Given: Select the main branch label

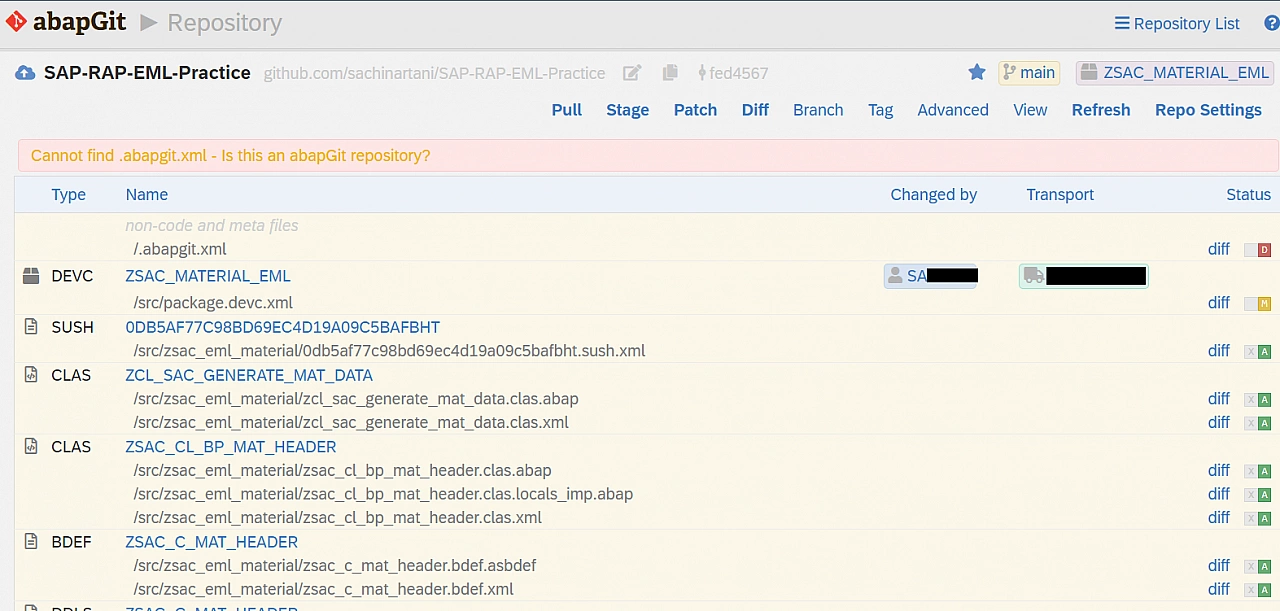Looking at the screenshot, I should 1028,73.
